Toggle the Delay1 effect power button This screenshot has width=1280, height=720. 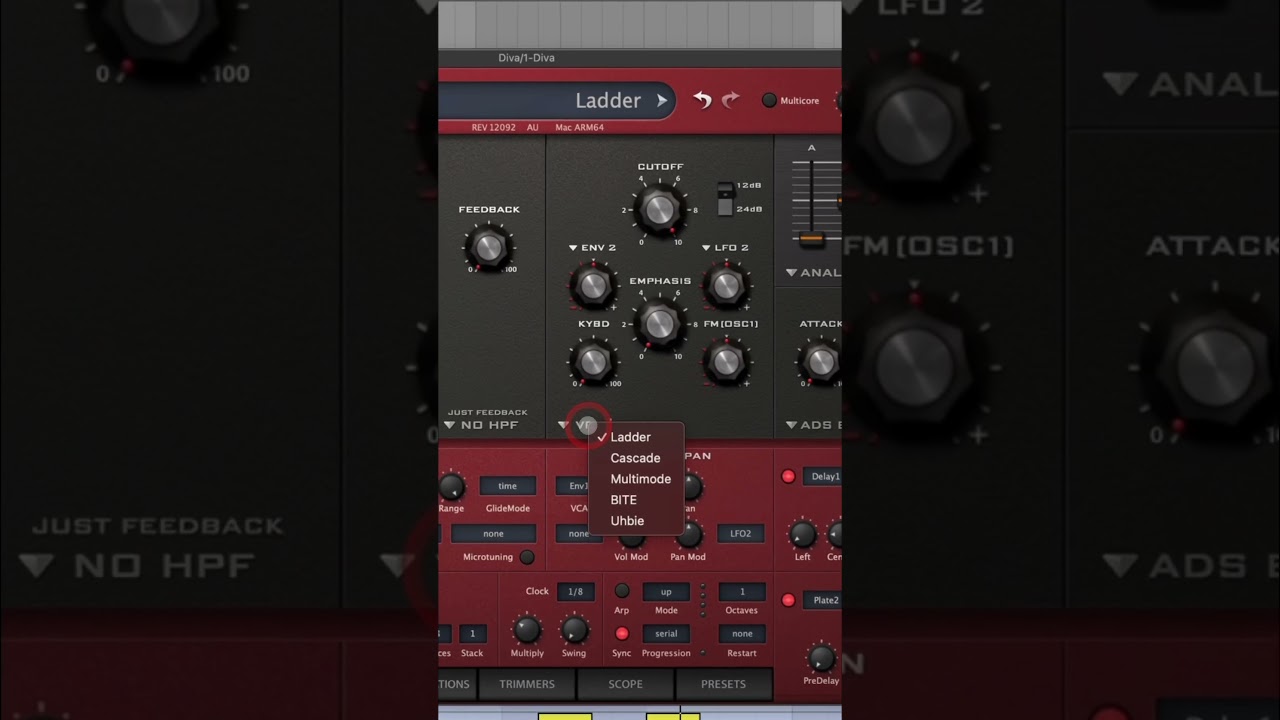[788, 476]
